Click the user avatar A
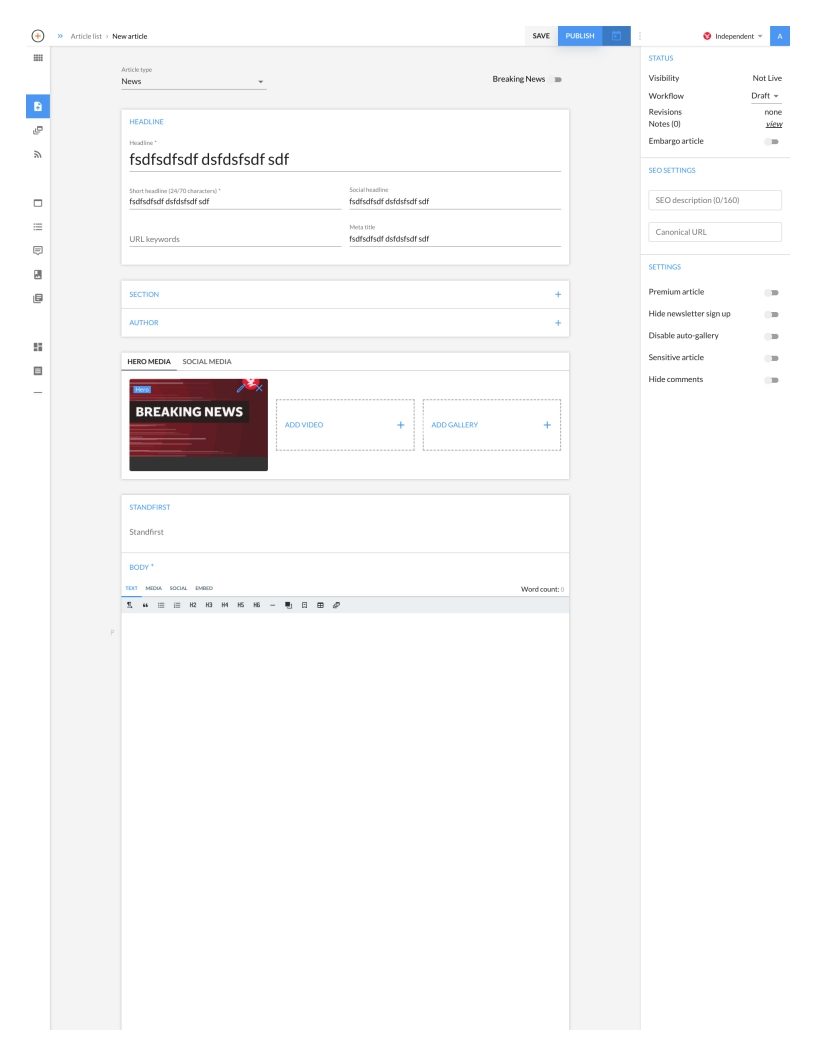The height and width of the screenshot is (1056, 816). coord(780,36)
